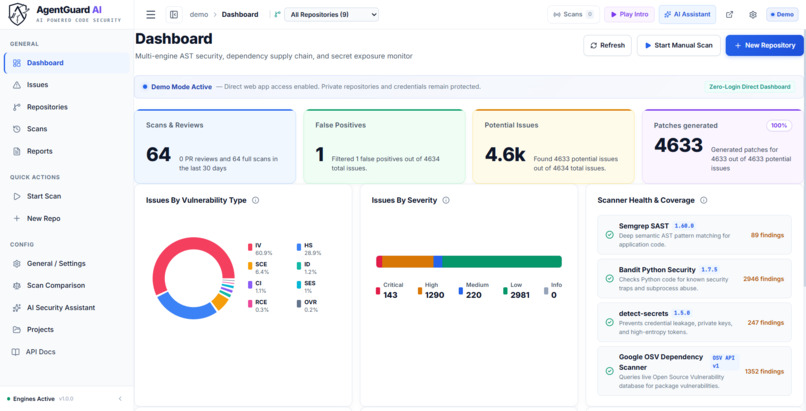Screen dimensions: 806x411
Task: Click the New Repository button
Action: point(764,45)
